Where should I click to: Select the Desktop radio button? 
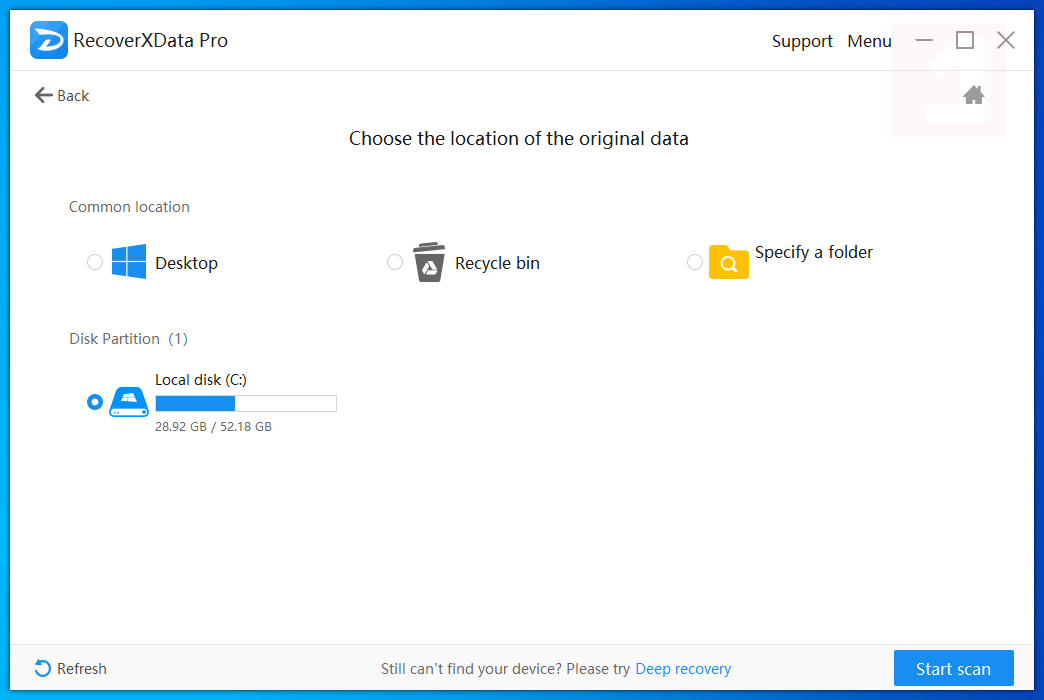click(95, 262)
